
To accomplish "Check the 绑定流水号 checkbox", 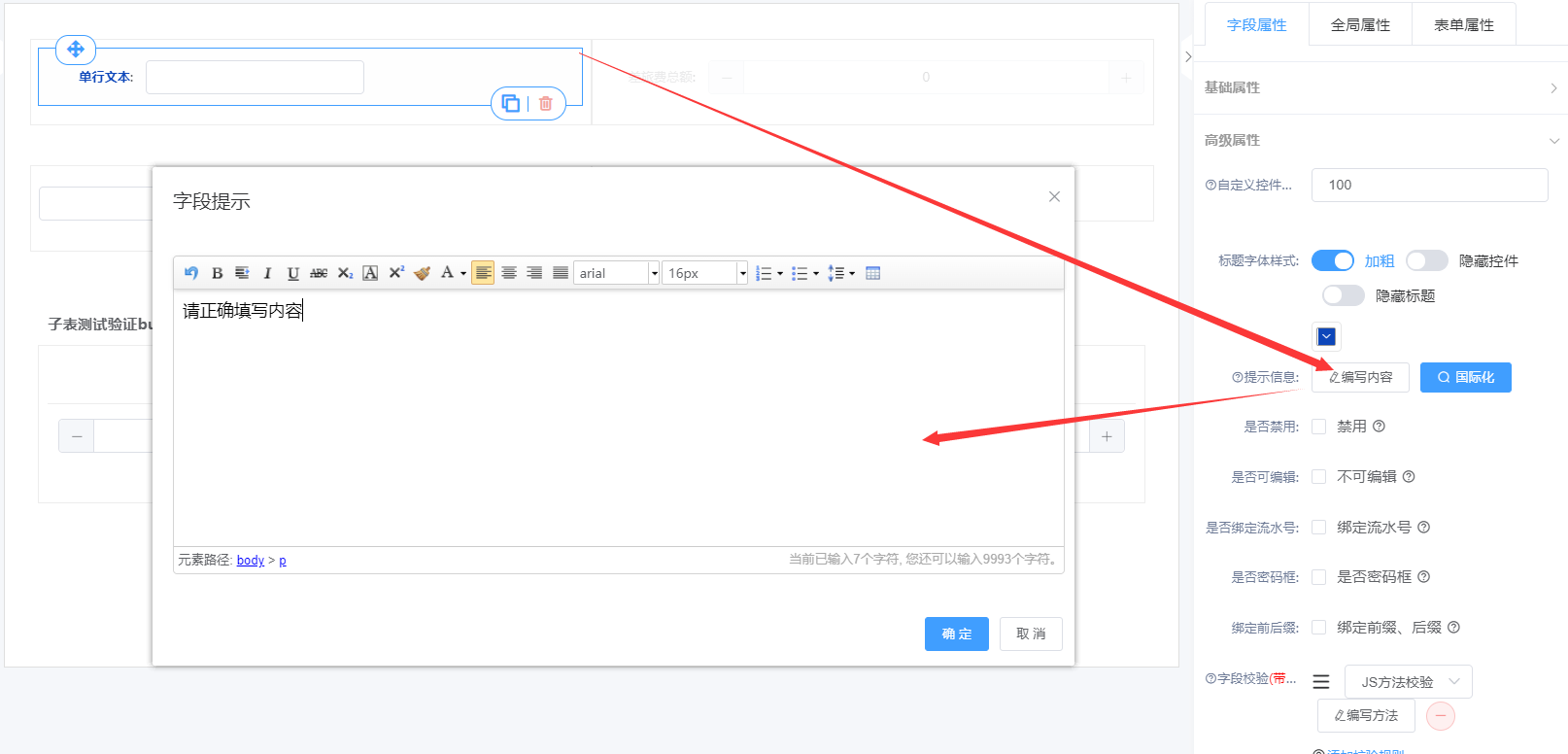I will pos(1319,528).
